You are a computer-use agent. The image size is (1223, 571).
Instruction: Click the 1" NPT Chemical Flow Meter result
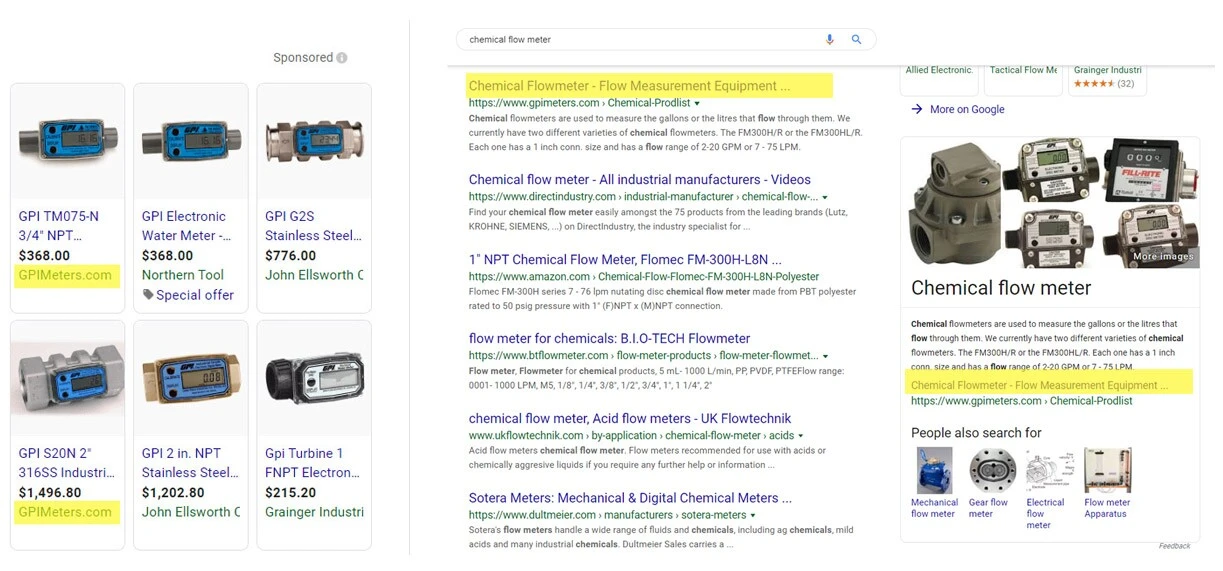pyautogui.click(x=625, y=259)
